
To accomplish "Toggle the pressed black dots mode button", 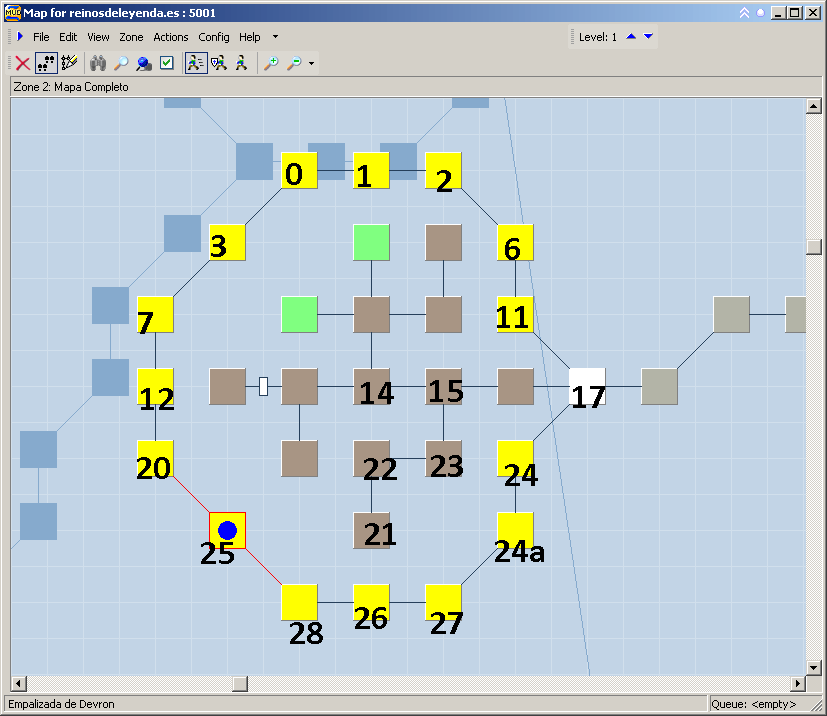I will (x=46, y=63).
